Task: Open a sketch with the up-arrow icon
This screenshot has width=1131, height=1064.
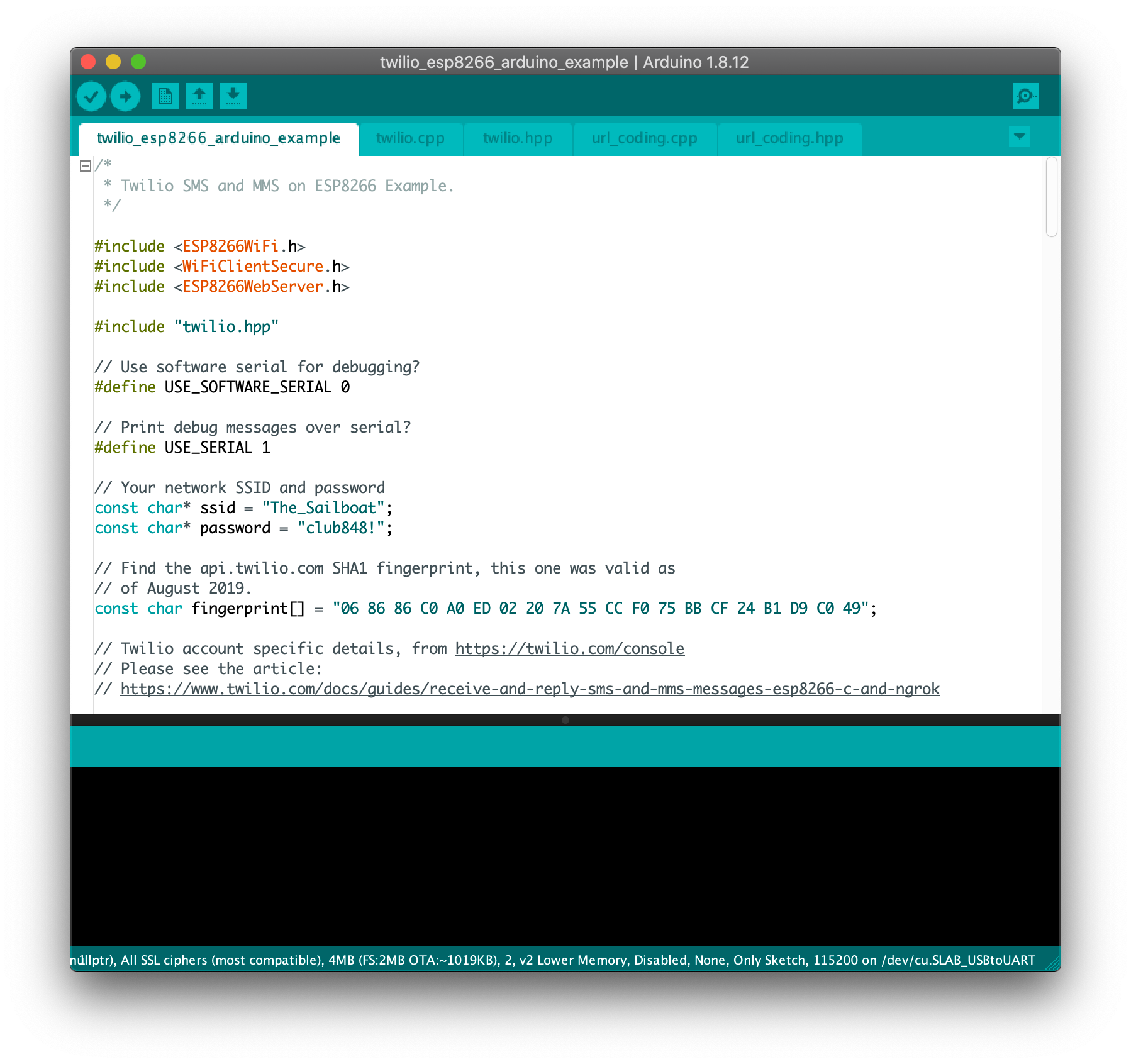Action: click(x=199, y=96)
